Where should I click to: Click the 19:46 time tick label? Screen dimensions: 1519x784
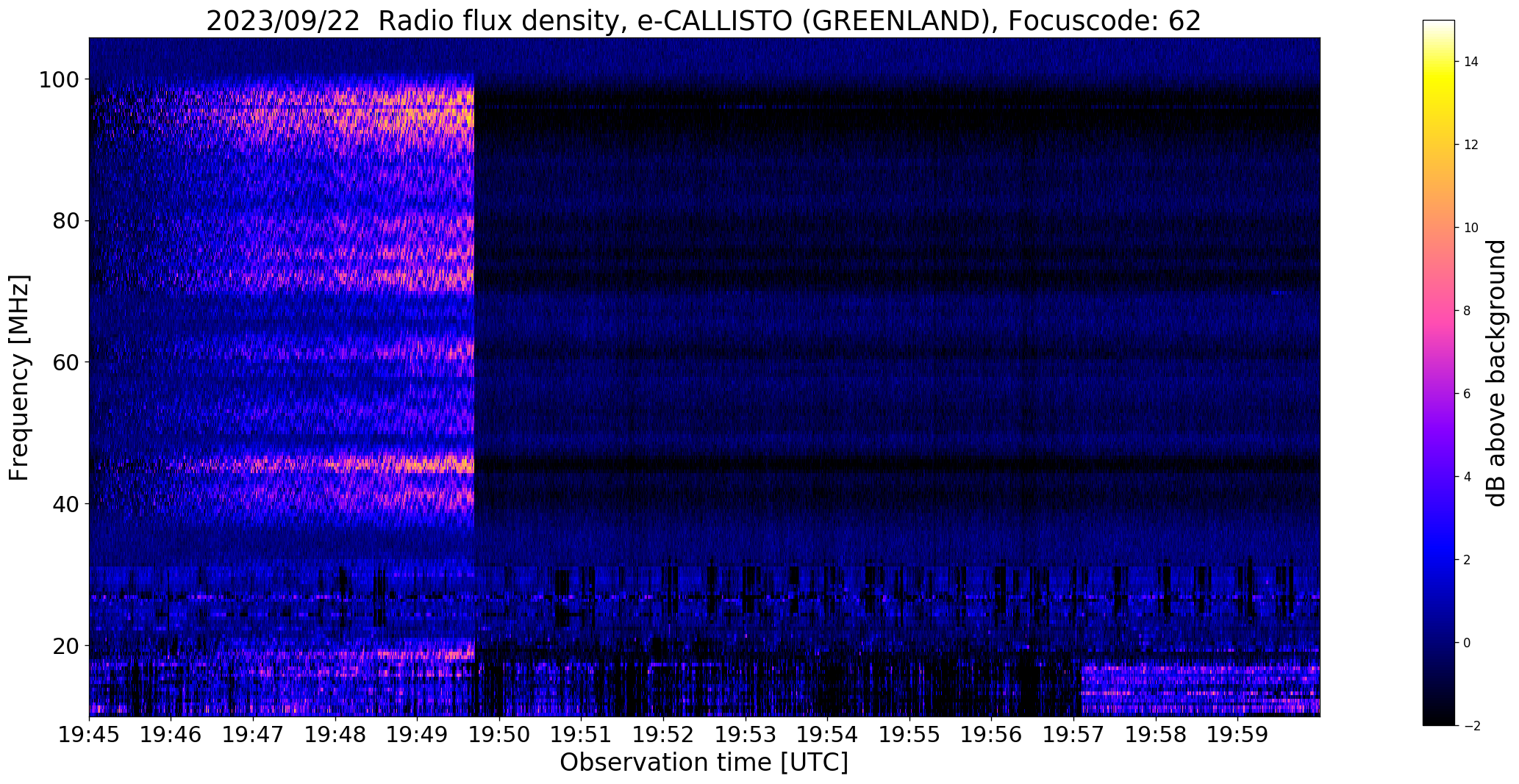[x=171, y=734]
